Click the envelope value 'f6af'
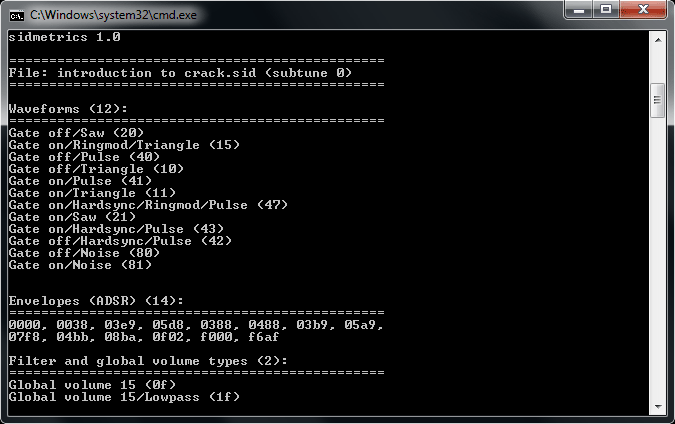Image resolution: width=675 pixels, height=424 pixels. pyautogui.click(x=263, y=337)
